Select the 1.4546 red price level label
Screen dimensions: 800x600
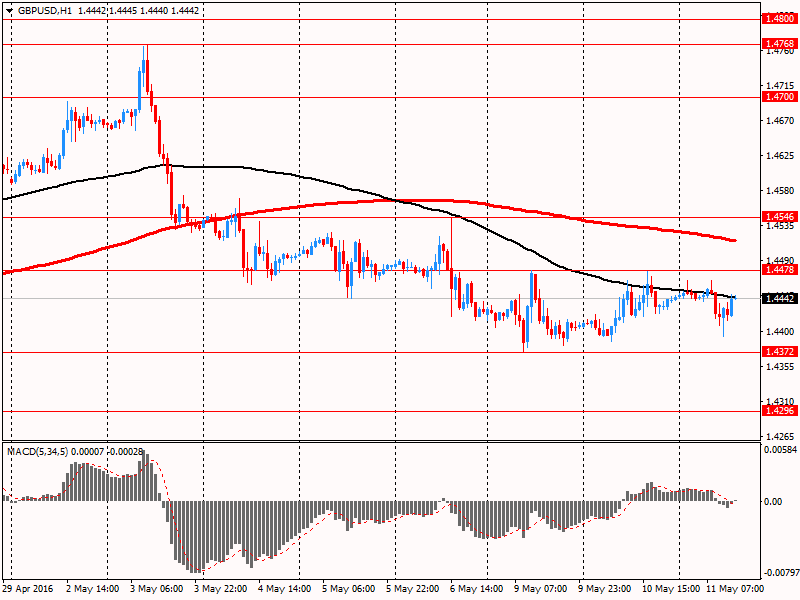point(780,217)
